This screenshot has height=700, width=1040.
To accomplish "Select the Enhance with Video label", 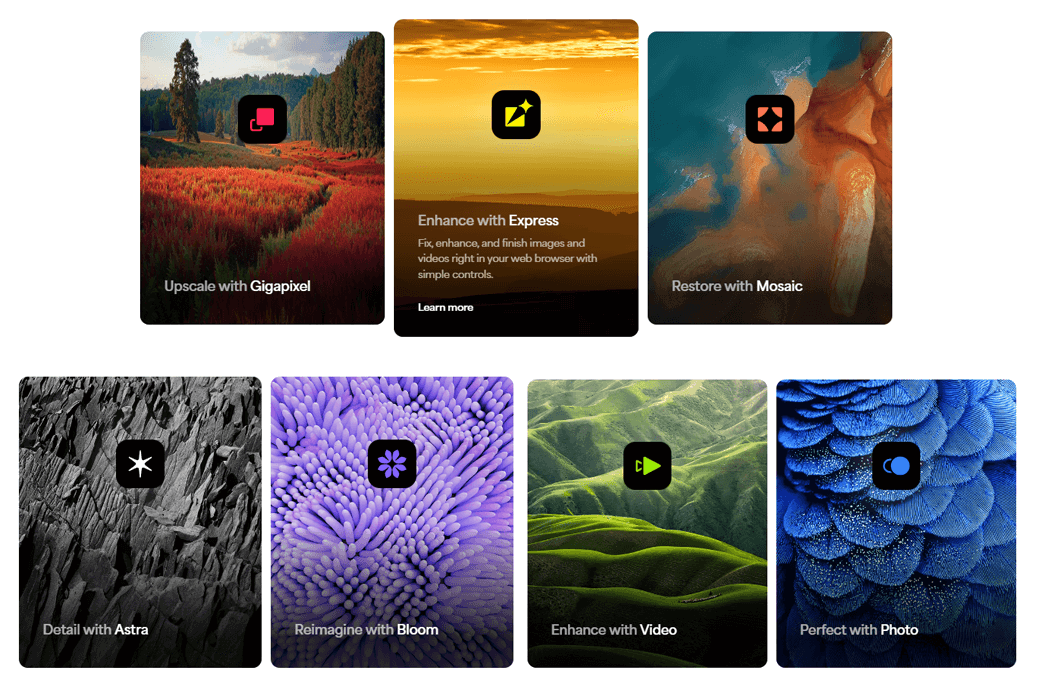I will coord(614,630).
